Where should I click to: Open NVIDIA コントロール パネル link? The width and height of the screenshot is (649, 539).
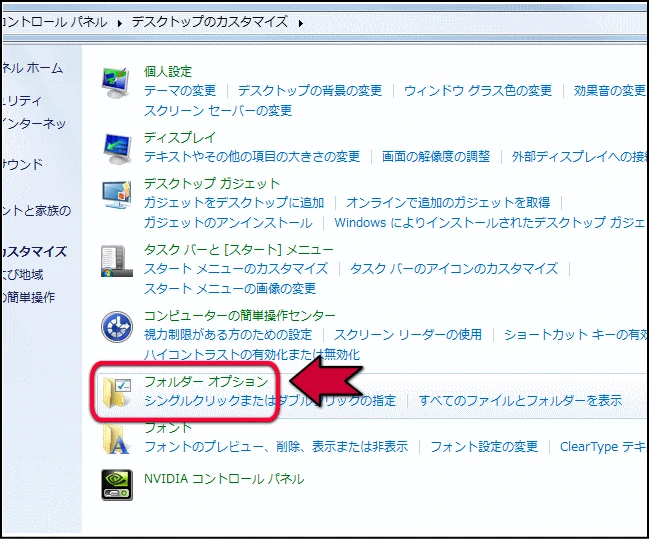click(x=224, y=479)
